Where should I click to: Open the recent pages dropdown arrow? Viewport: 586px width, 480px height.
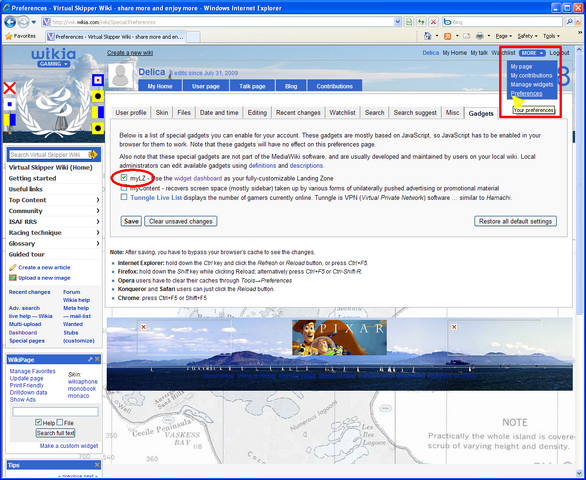tap(34, 22)
